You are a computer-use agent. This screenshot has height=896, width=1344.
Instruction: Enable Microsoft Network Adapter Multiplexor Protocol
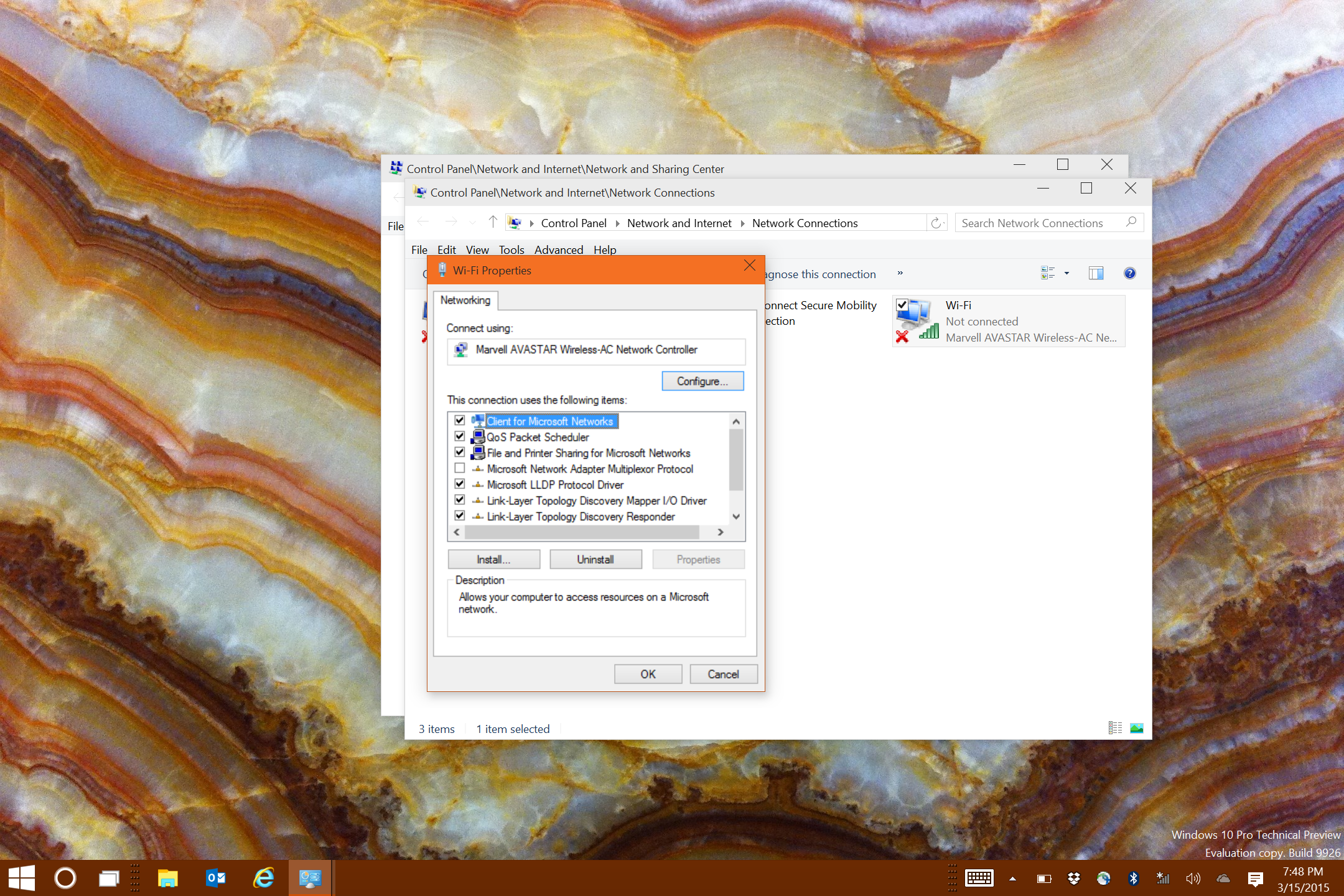460,468
